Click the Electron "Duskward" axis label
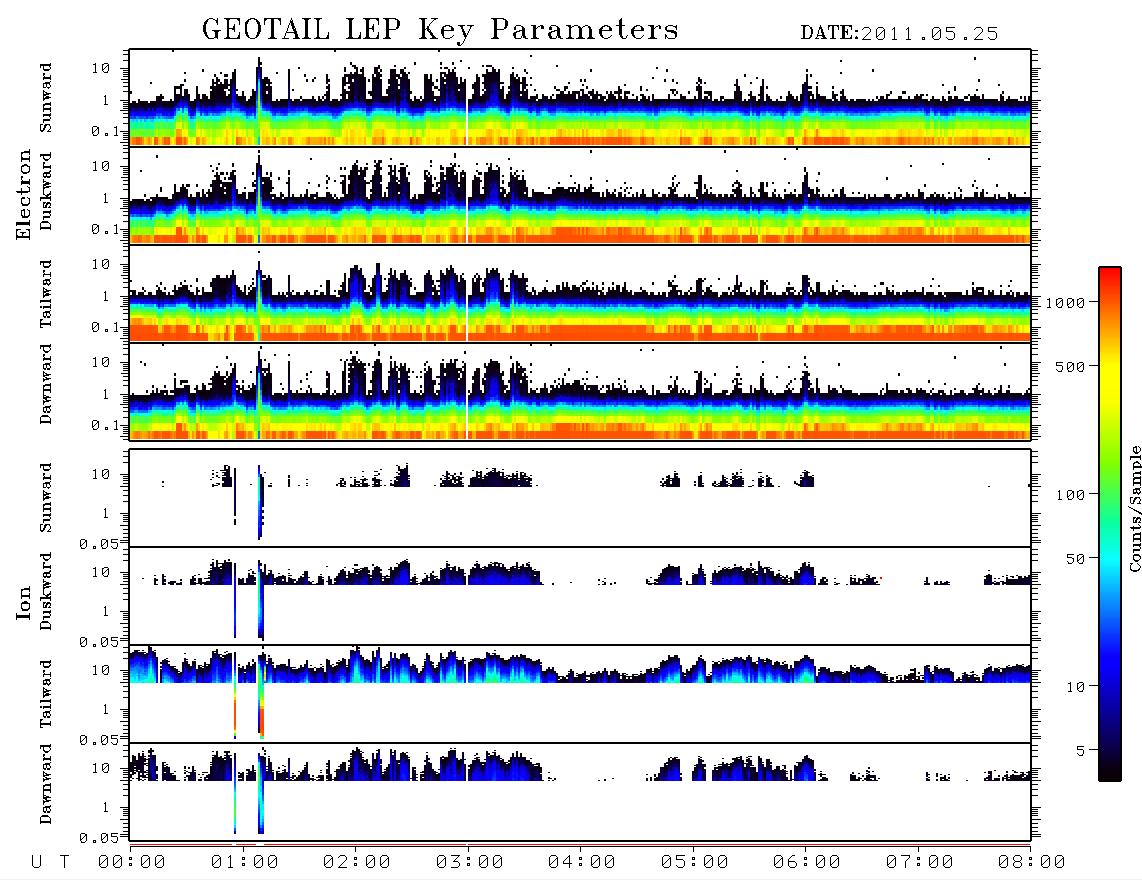 (x=46, y=192)
